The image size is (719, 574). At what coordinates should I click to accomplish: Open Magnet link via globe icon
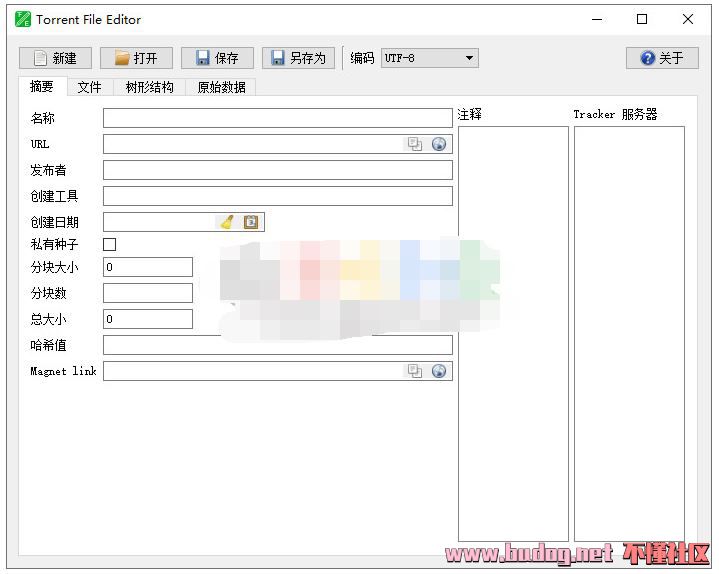pos(439,371)
